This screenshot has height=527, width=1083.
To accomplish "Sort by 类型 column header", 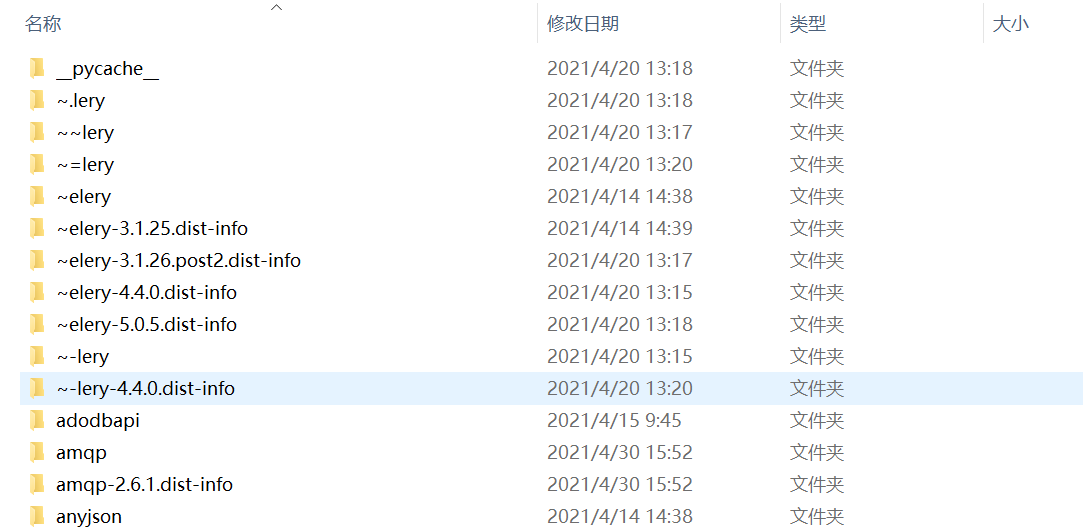I will pyautogui.click(x=808, y=24).
